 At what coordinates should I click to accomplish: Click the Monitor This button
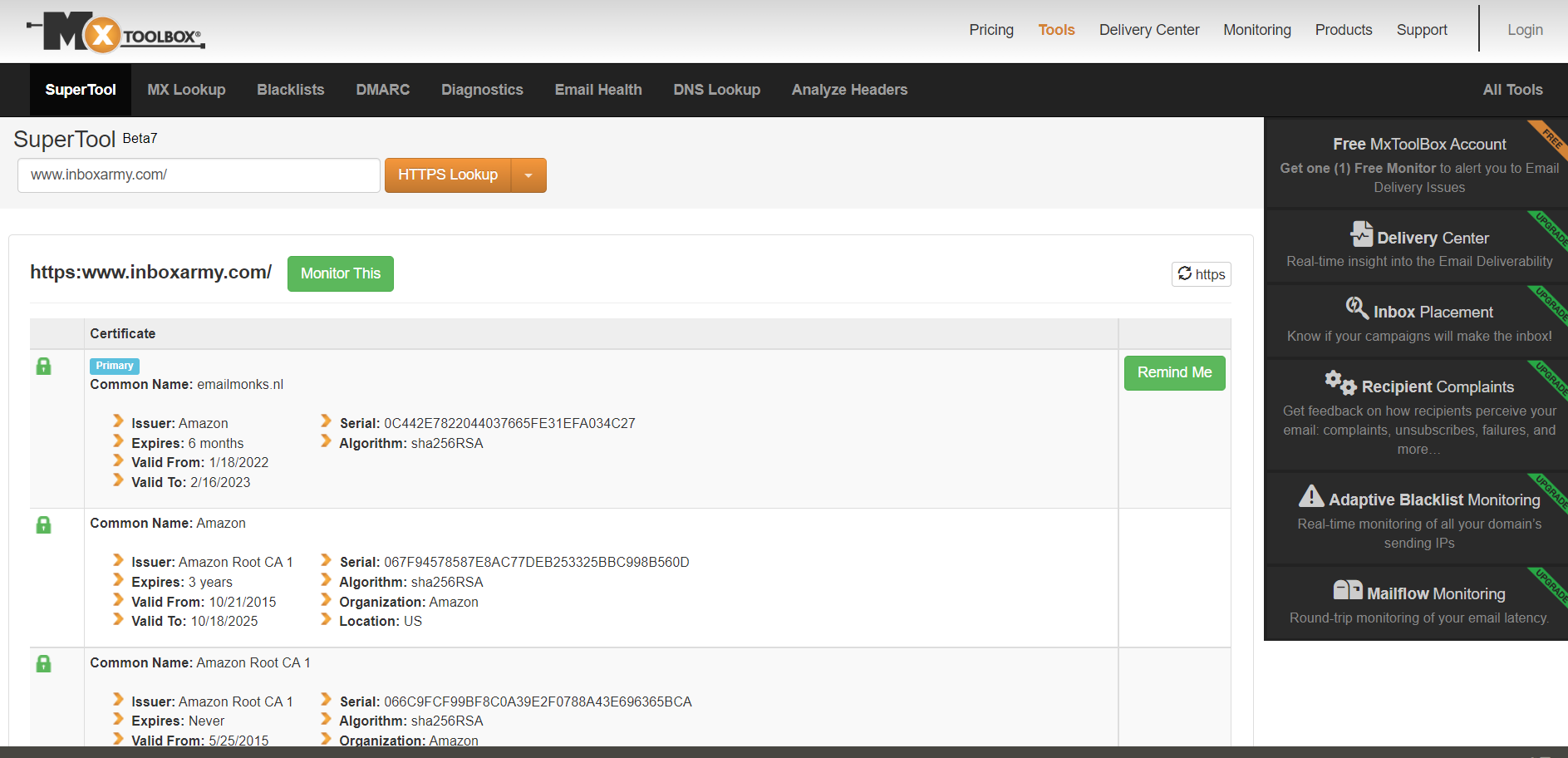[340, 273]
